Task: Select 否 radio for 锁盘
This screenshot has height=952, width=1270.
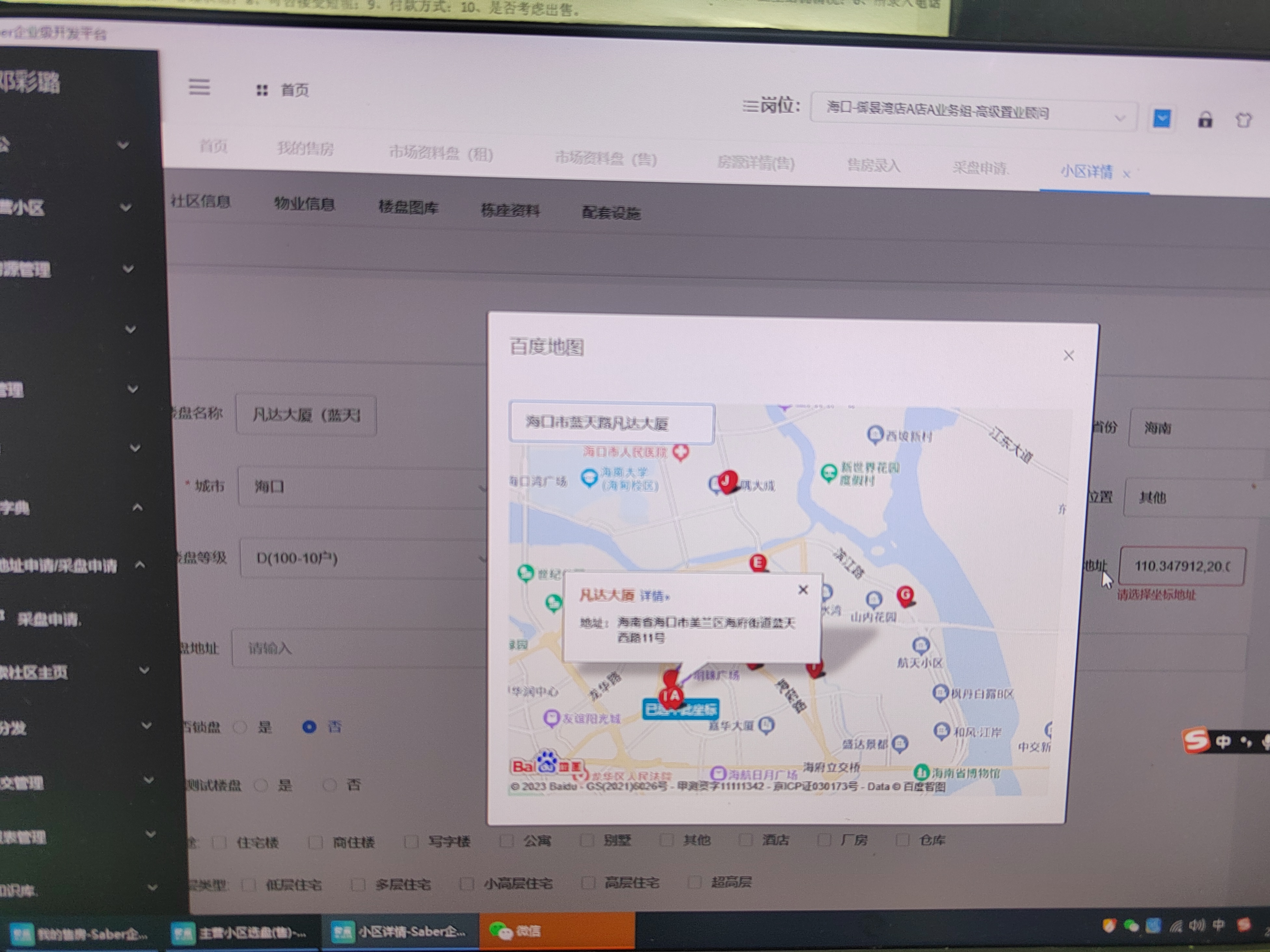Action: (309, 727)
